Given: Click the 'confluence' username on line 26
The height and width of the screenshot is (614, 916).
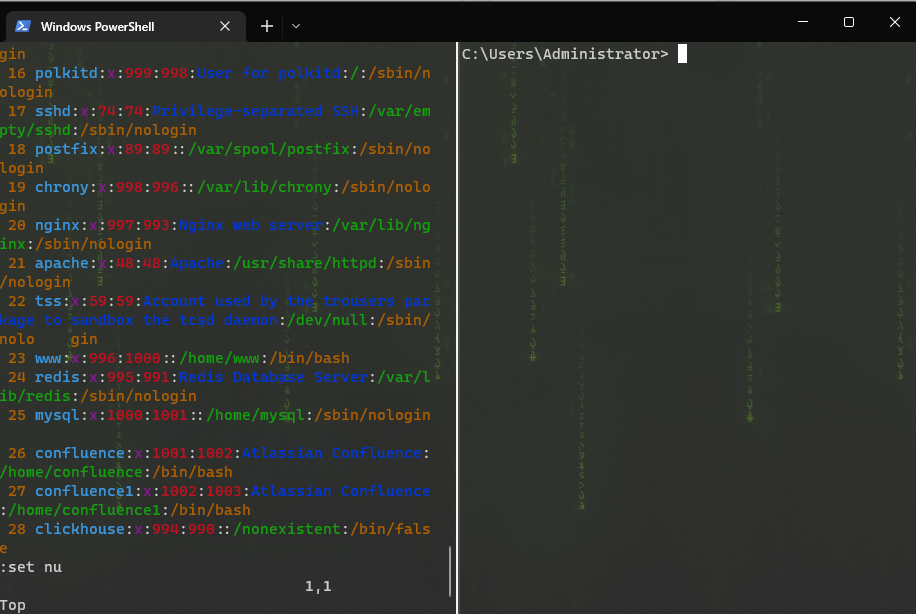Looking at the screenshot, I should click(x=80, y=453).
